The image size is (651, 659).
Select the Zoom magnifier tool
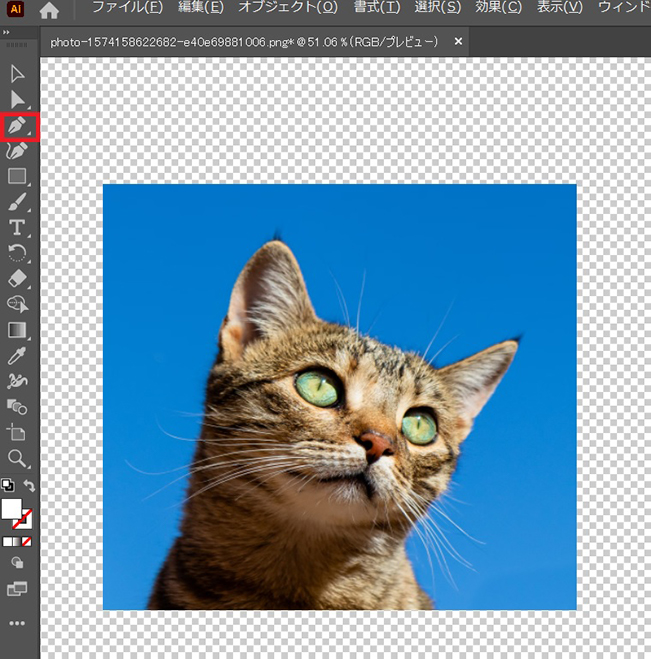(x=17, y=458)
